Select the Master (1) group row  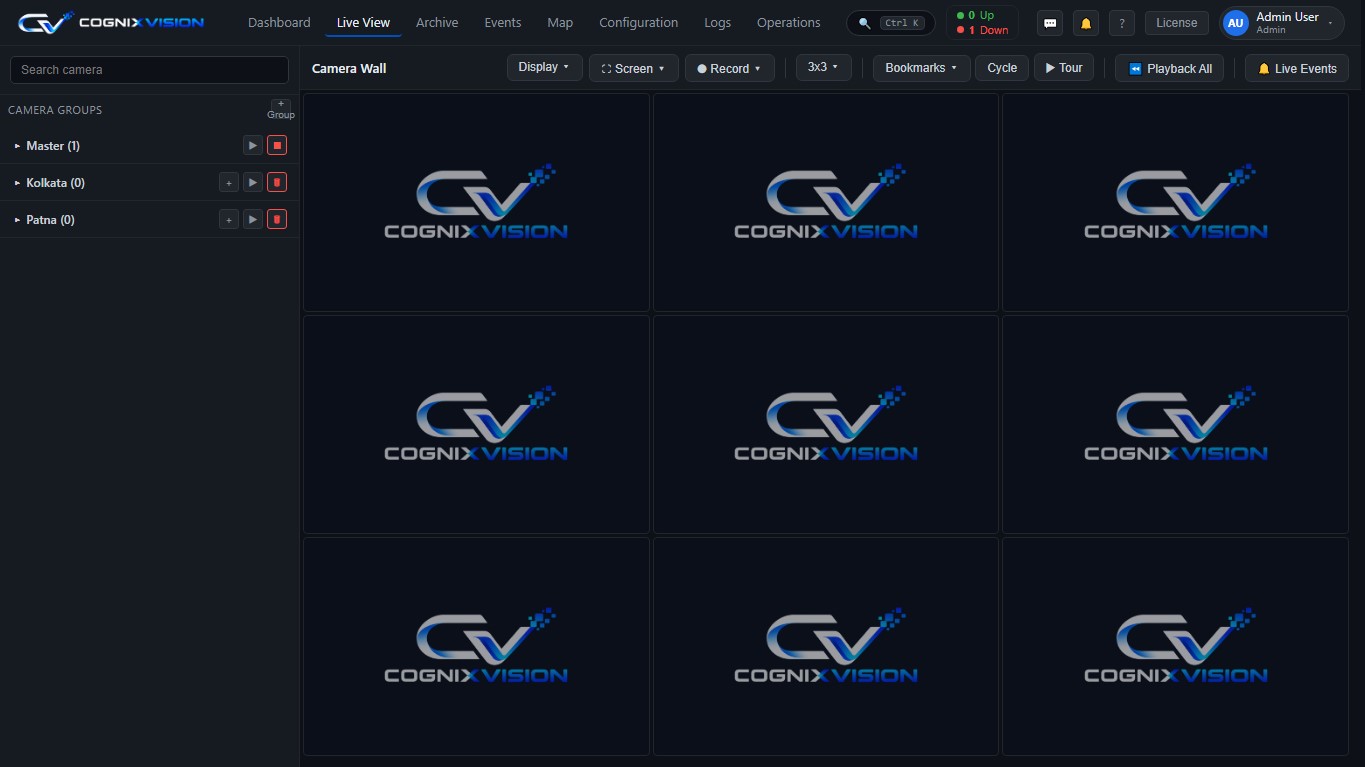(x=149, y=146)
